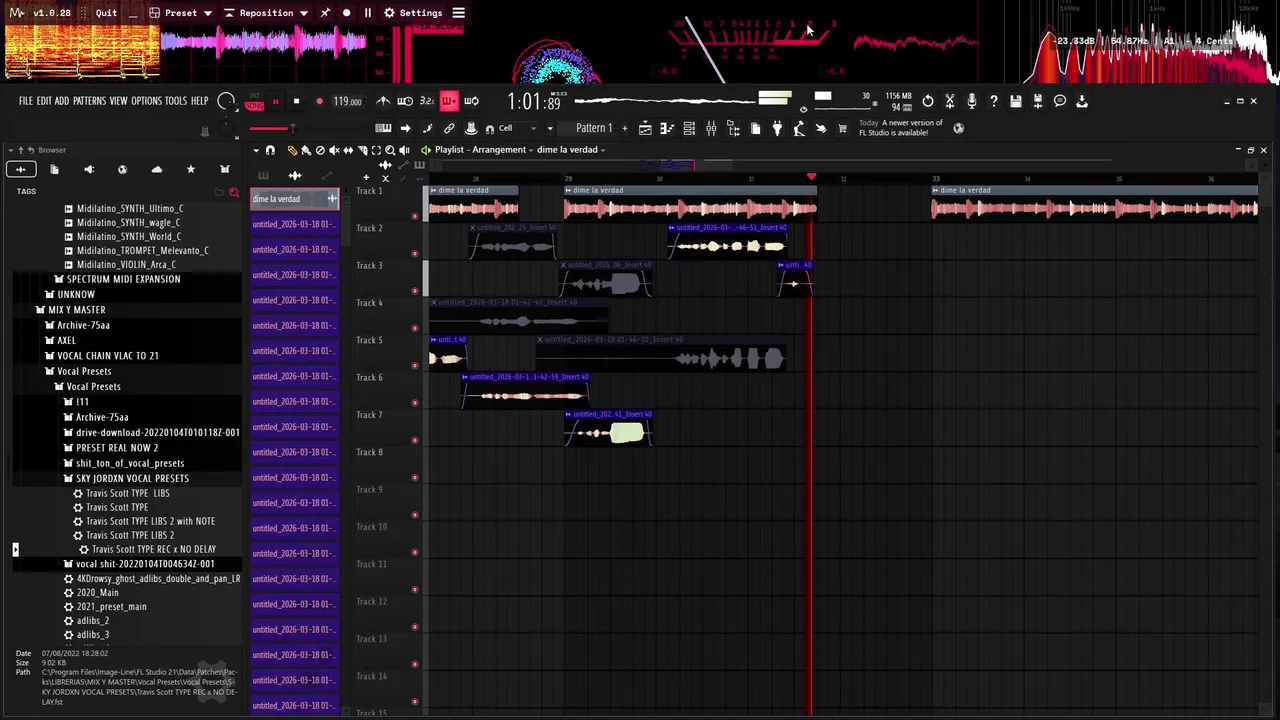Toggle wait for input before playing
This screenshot has width=1280, height=720.
pyautogui.click(x=405, y=101)
